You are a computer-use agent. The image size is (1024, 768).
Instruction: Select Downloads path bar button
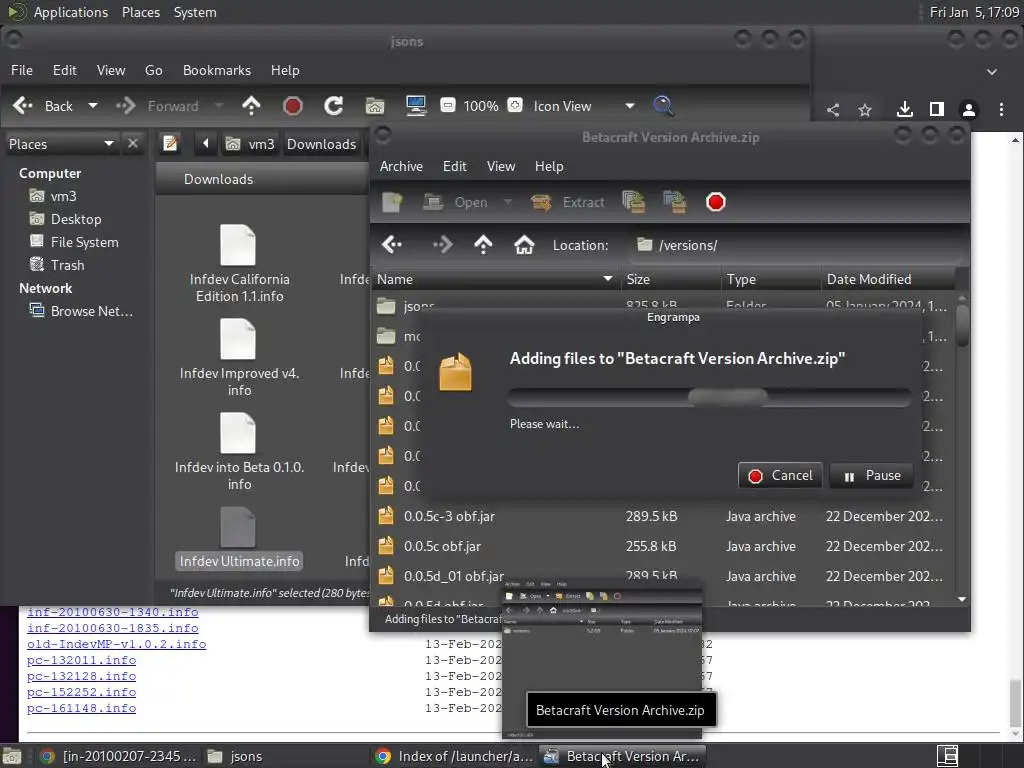coord(321,144)
